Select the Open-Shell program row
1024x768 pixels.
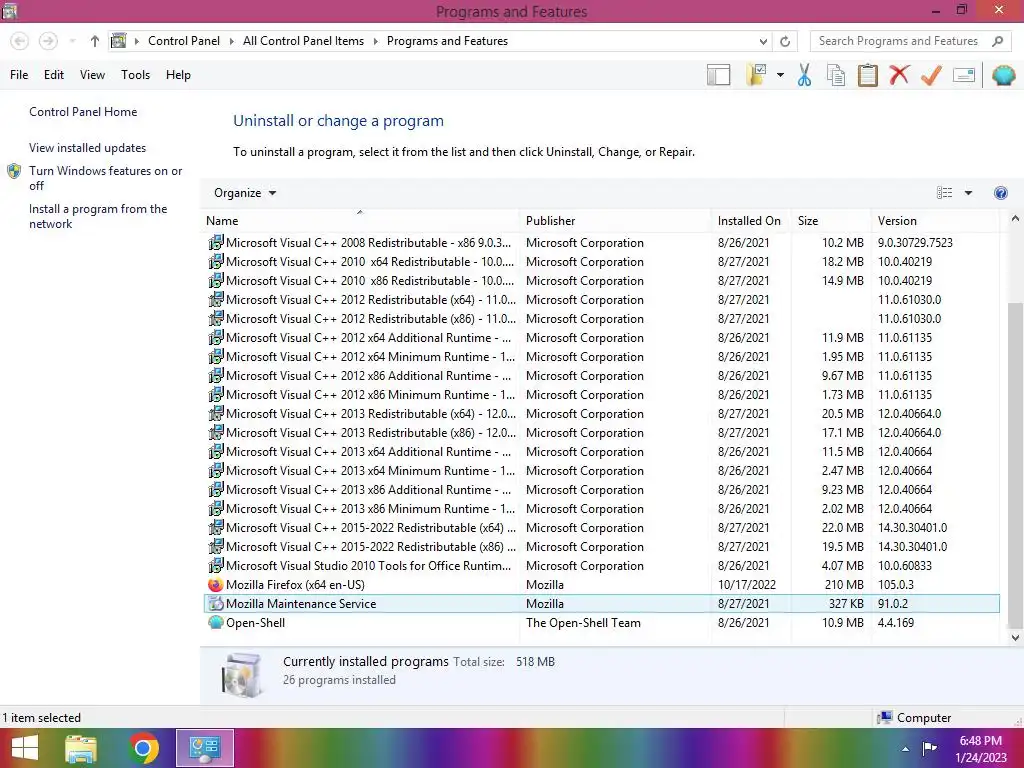pos(601,623)
